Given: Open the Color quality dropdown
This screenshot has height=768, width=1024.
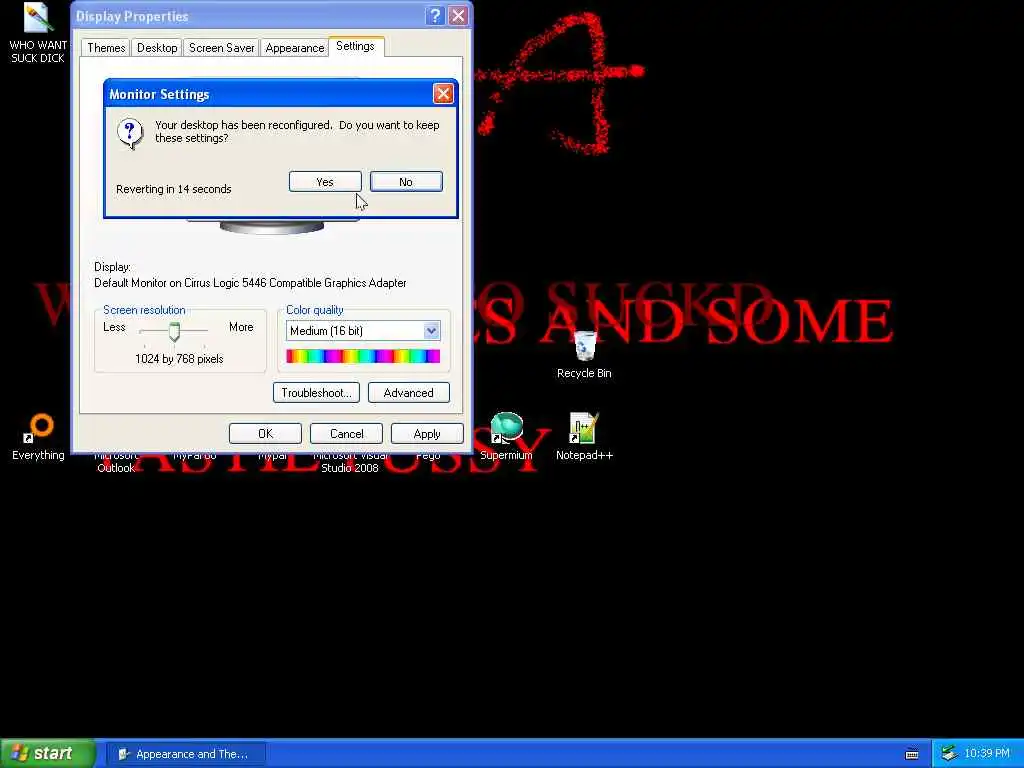Looking at the screenshot, I should coord(431,330).
